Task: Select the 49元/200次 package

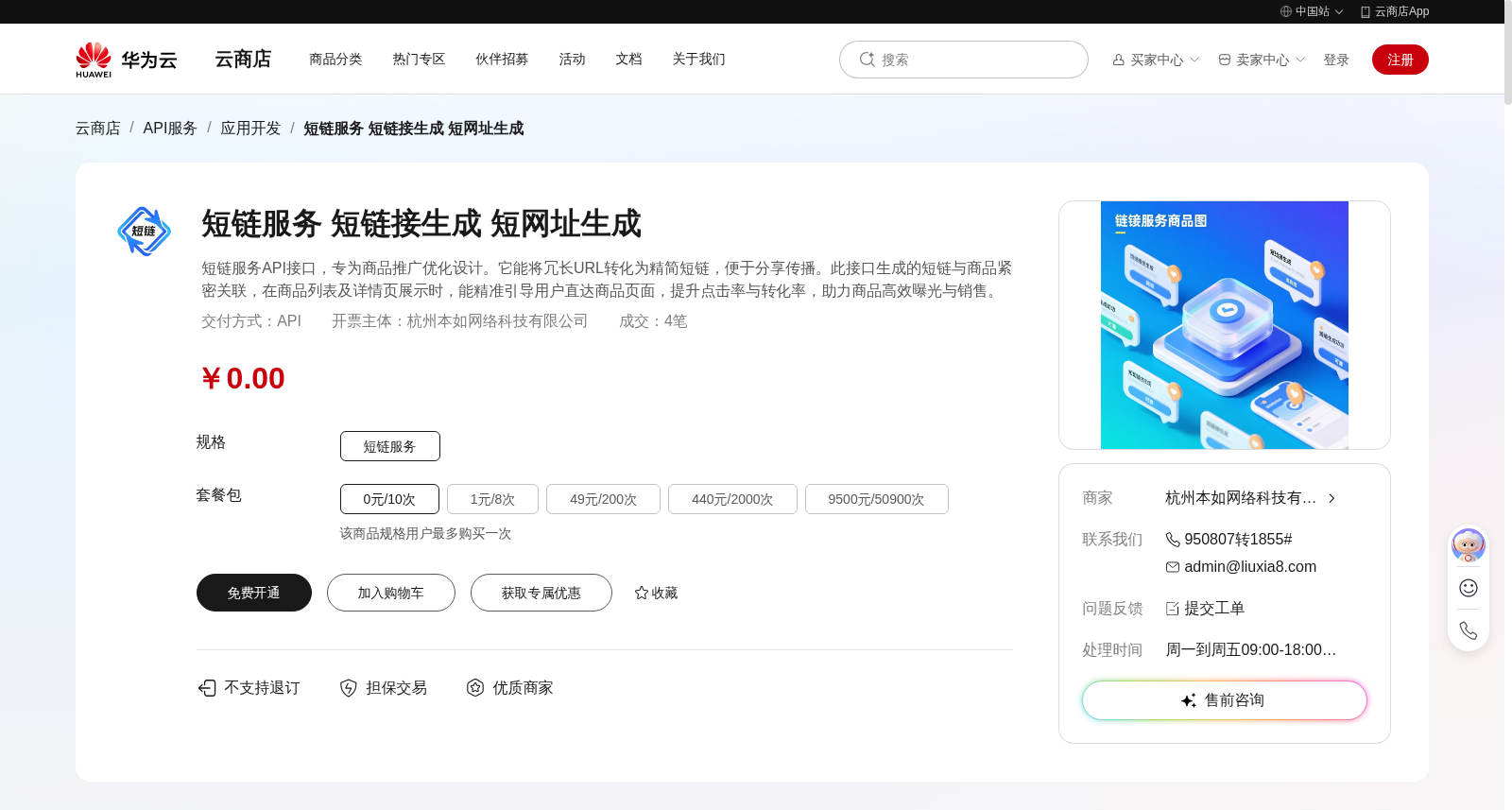Action: pos(603,499)
